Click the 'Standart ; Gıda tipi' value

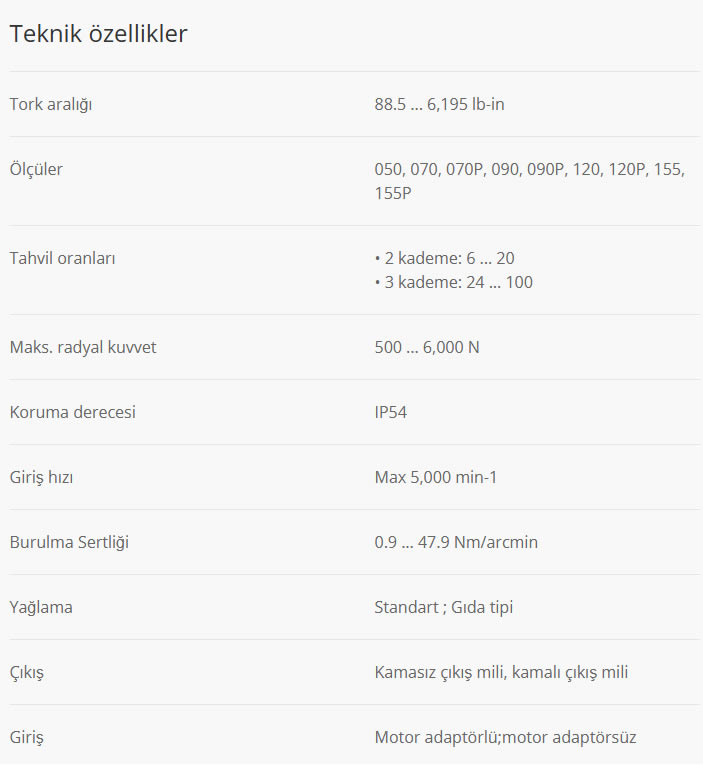(x=444, y=607)
